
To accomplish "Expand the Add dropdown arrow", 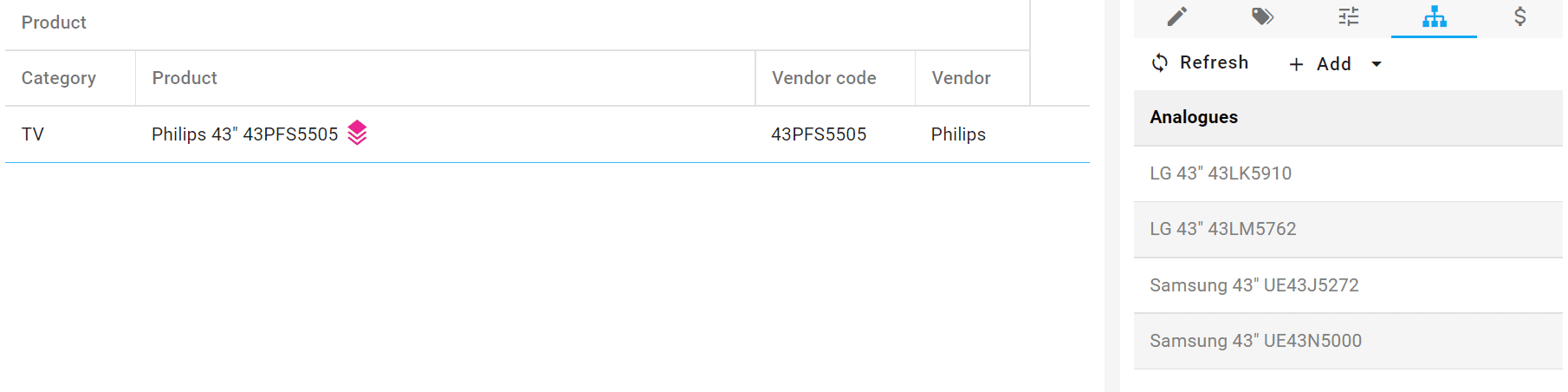I will click(x=1377, y=64).
